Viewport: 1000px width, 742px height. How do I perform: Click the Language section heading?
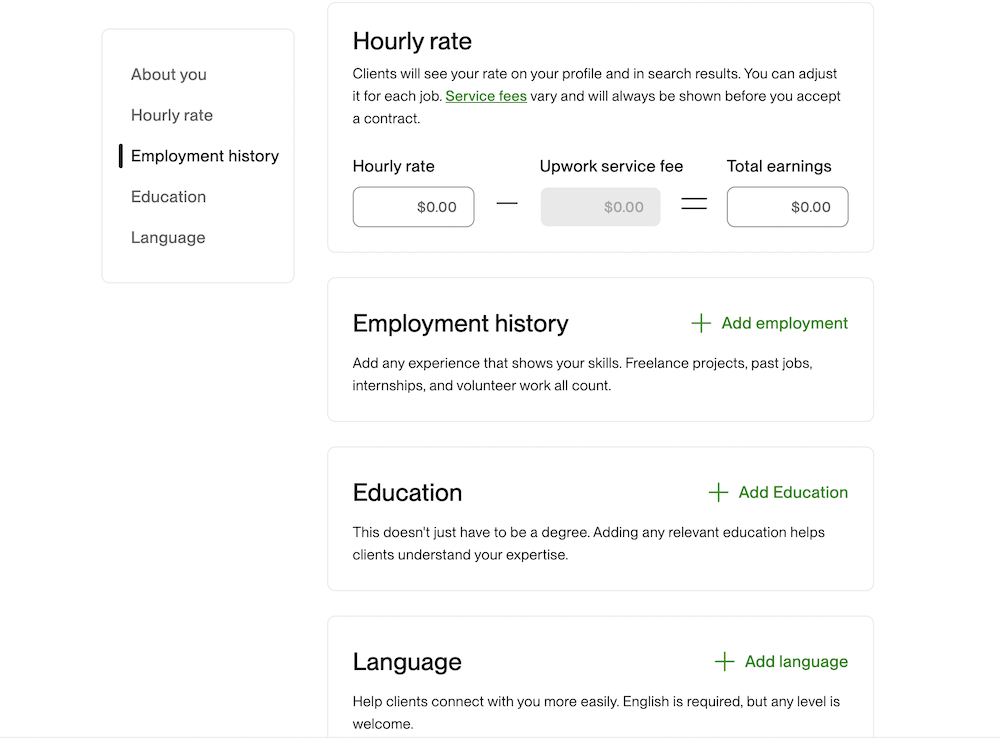point(406,662)
